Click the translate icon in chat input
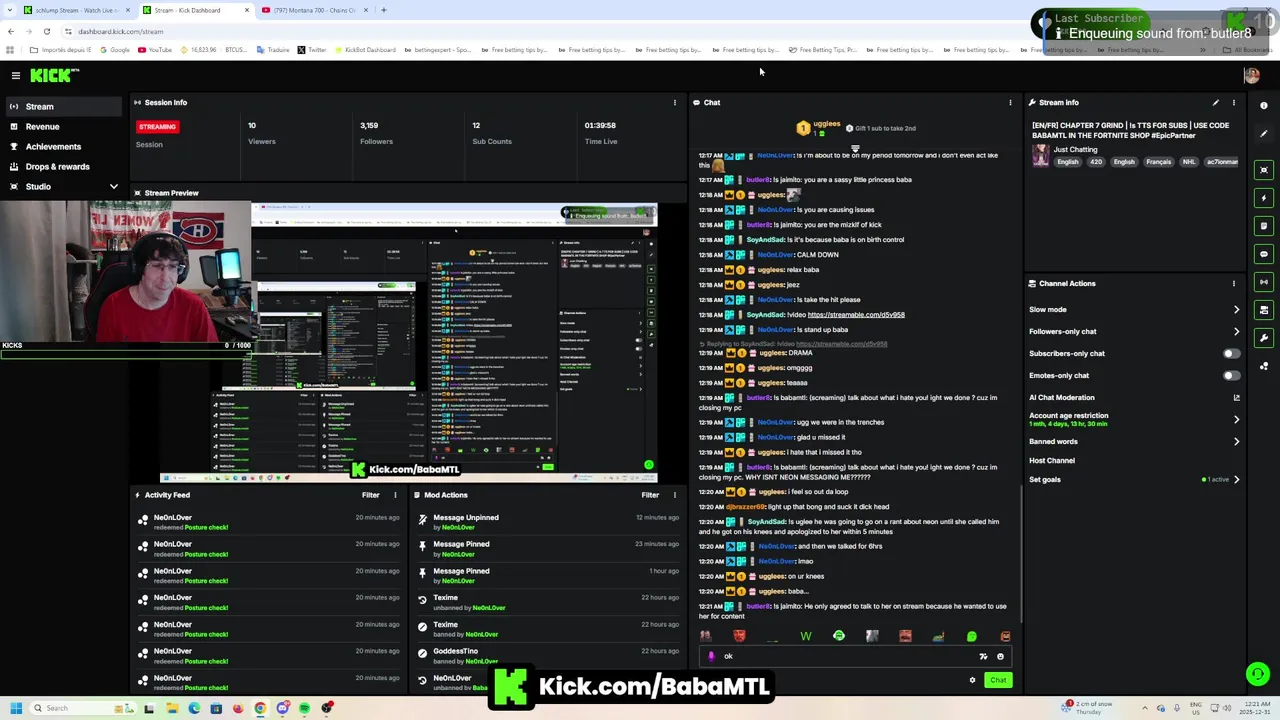This screenshot has width=1280, height=720. point(983,657)
